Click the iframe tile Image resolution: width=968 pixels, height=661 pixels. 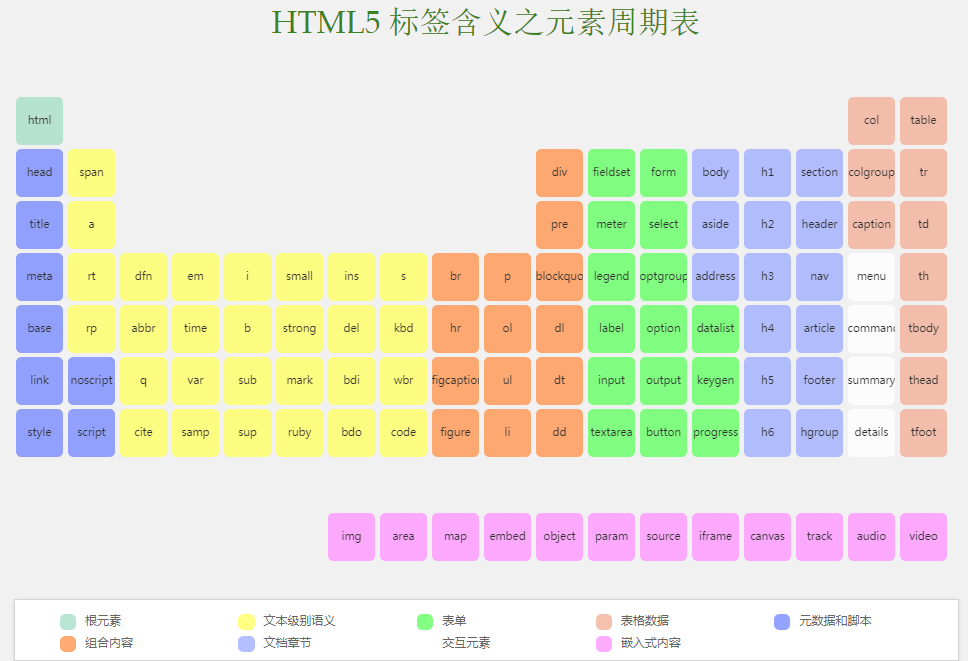716,536
